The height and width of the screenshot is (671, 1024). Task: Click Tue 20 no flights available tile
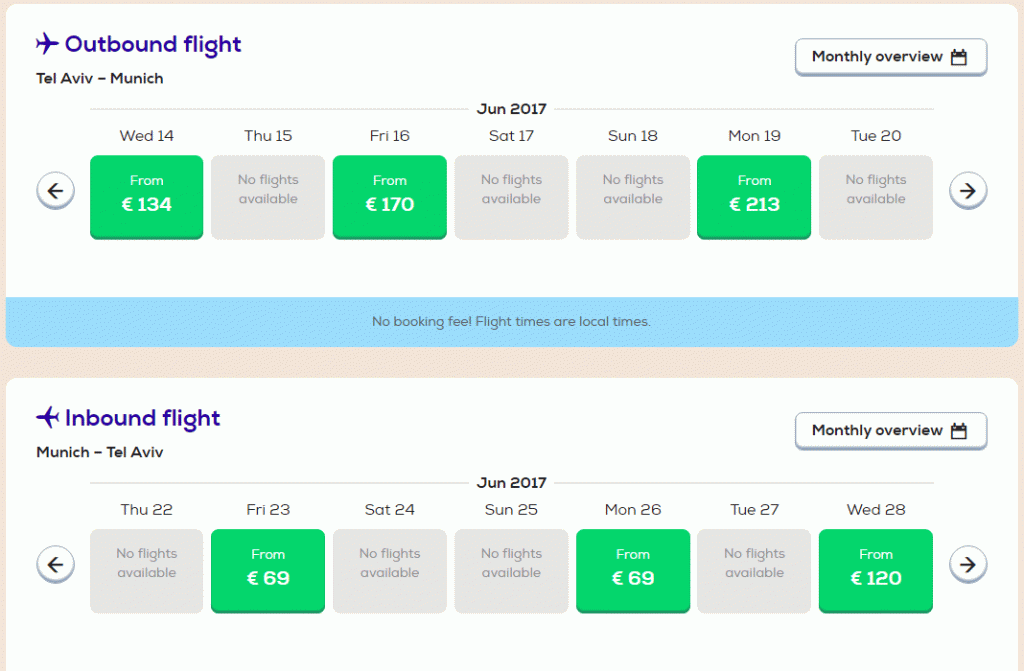tap(876, 197)
